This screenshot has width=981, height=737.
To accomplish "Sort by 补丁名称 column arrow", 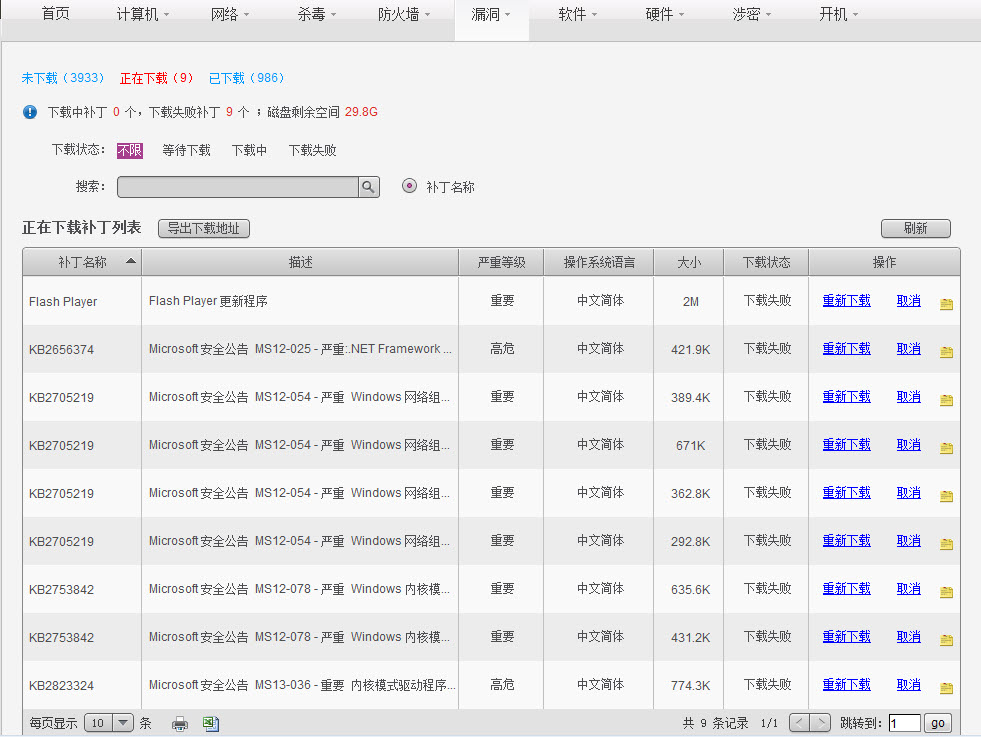I will [x=131, y=261].
